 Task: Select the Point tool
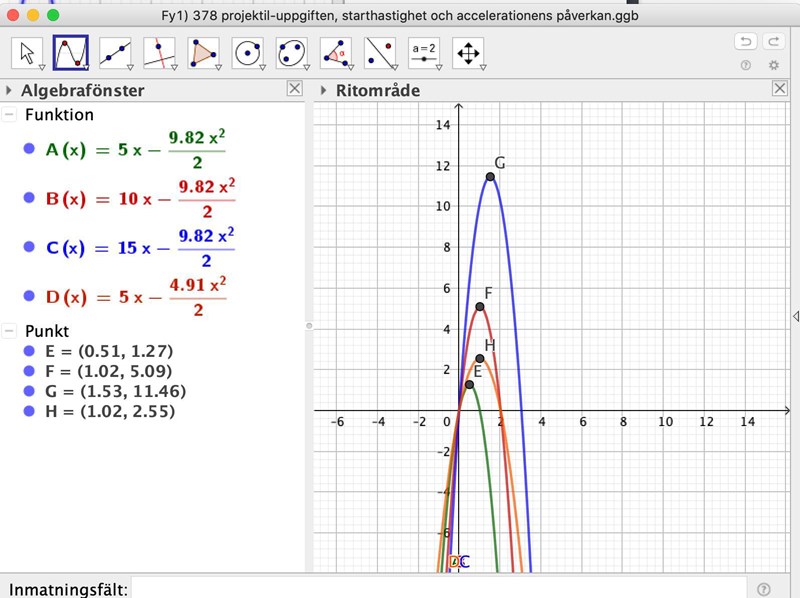114,53
